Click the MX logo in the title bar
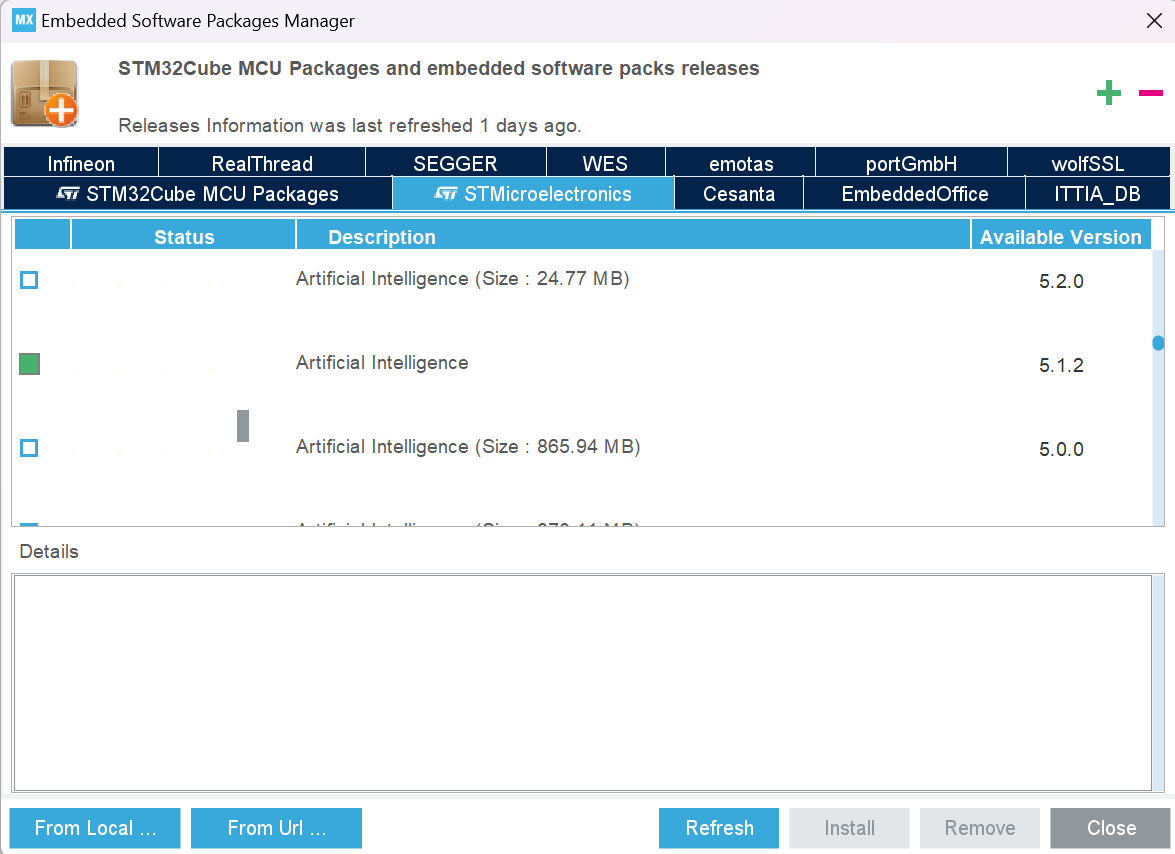Viewport: 1175px width, 854px height. click(22, 19)
